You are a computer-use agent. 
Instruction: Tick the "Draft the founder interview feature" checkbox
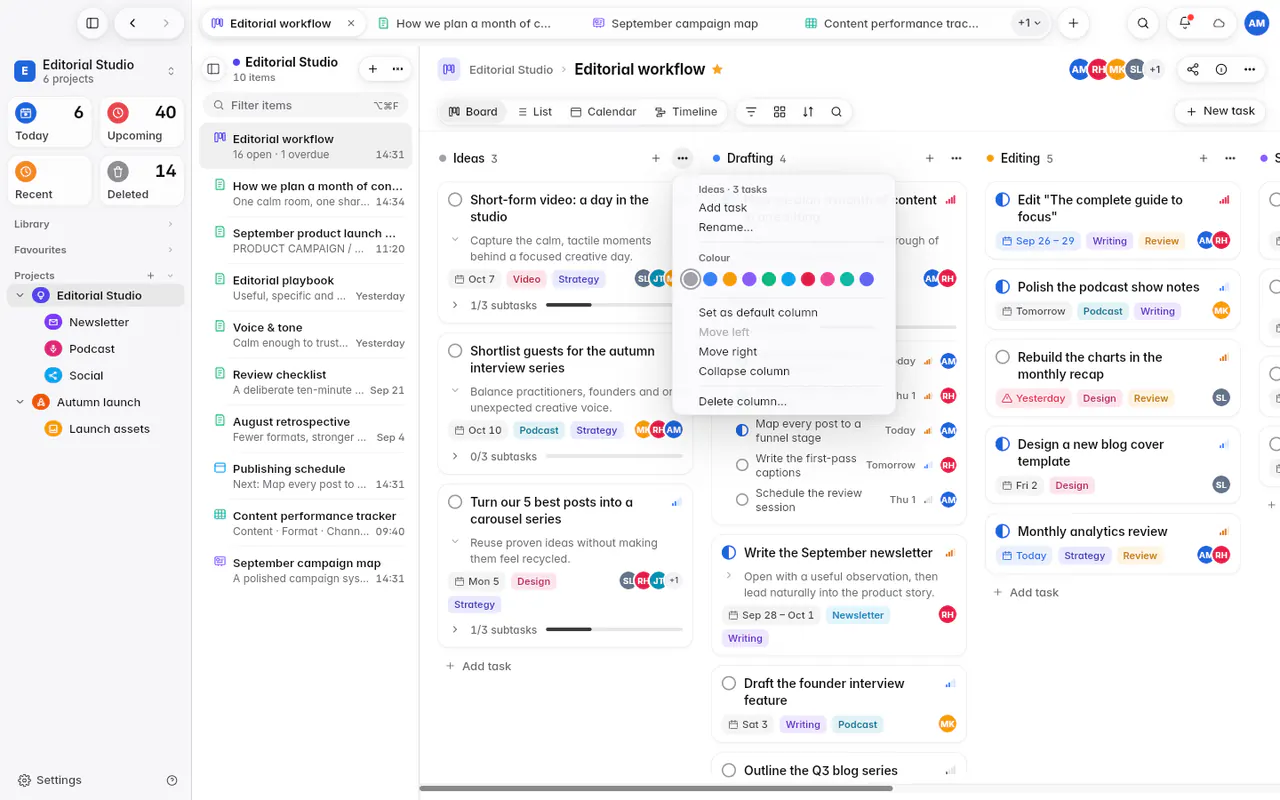pyautogui.click(x=729, y=684)
